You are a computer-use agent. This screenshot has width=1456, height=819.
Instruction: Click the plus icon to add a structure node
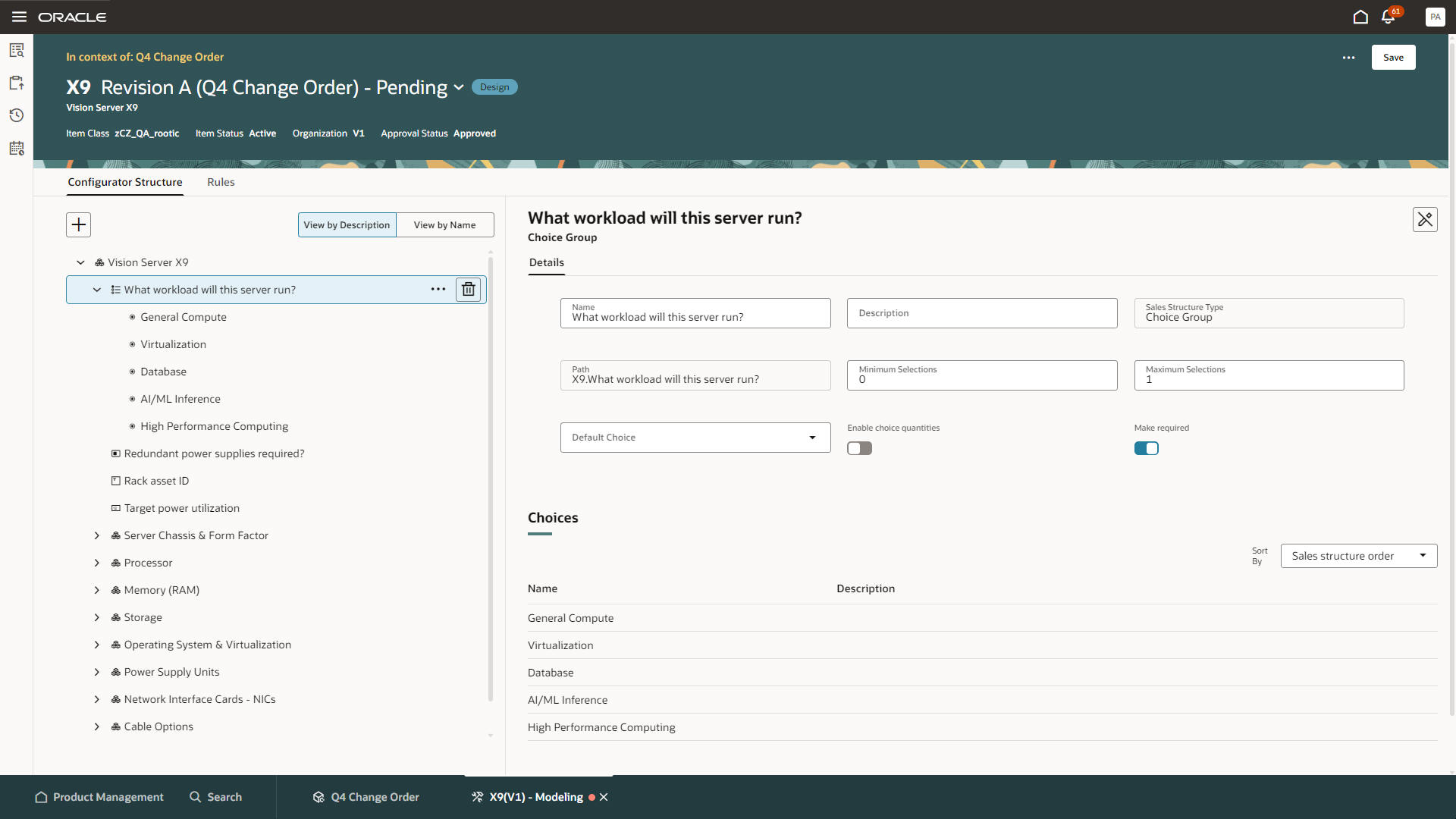79,224
